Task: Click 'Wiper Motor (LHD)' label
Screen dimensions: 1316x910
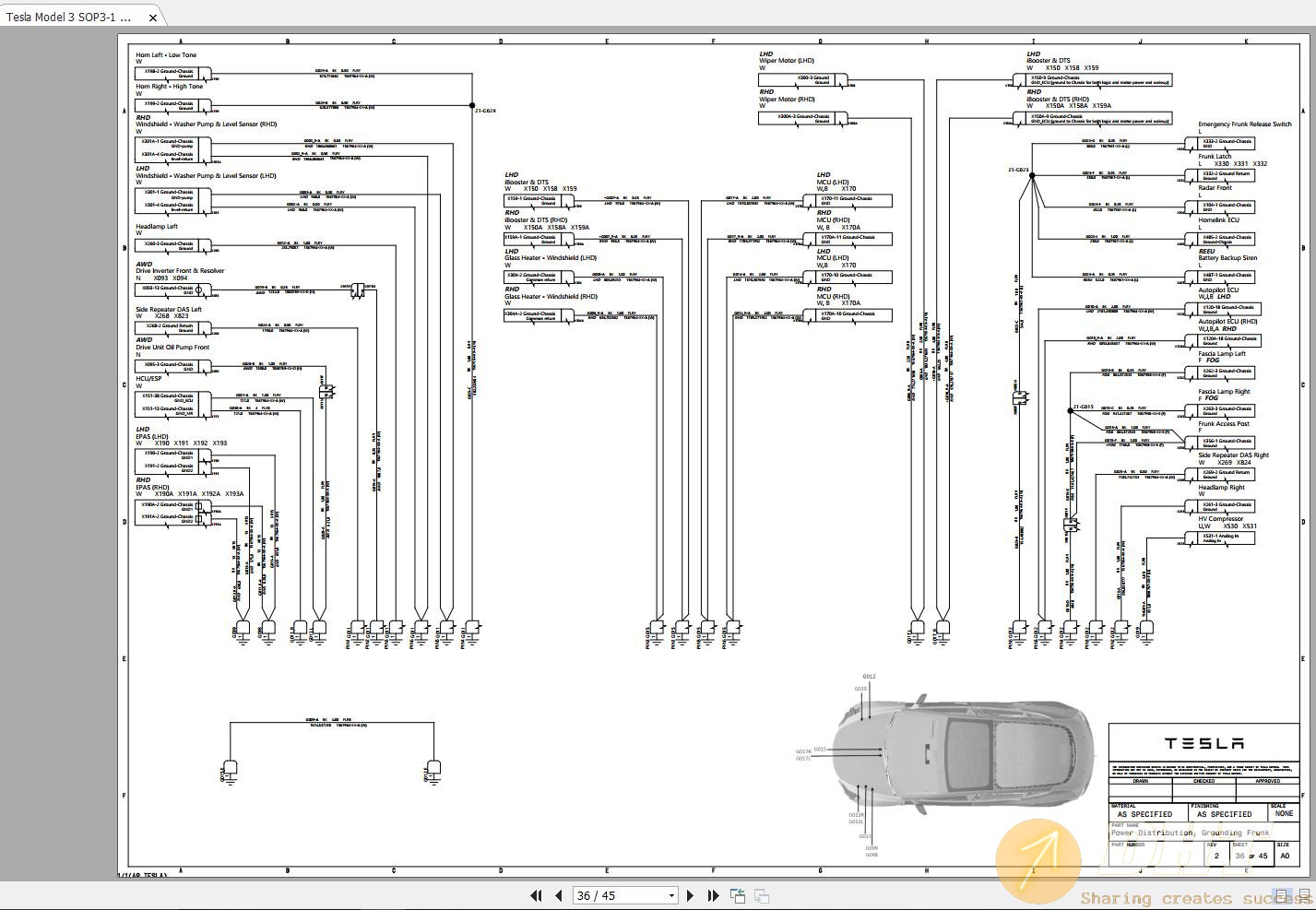Action: click(787, 61)
